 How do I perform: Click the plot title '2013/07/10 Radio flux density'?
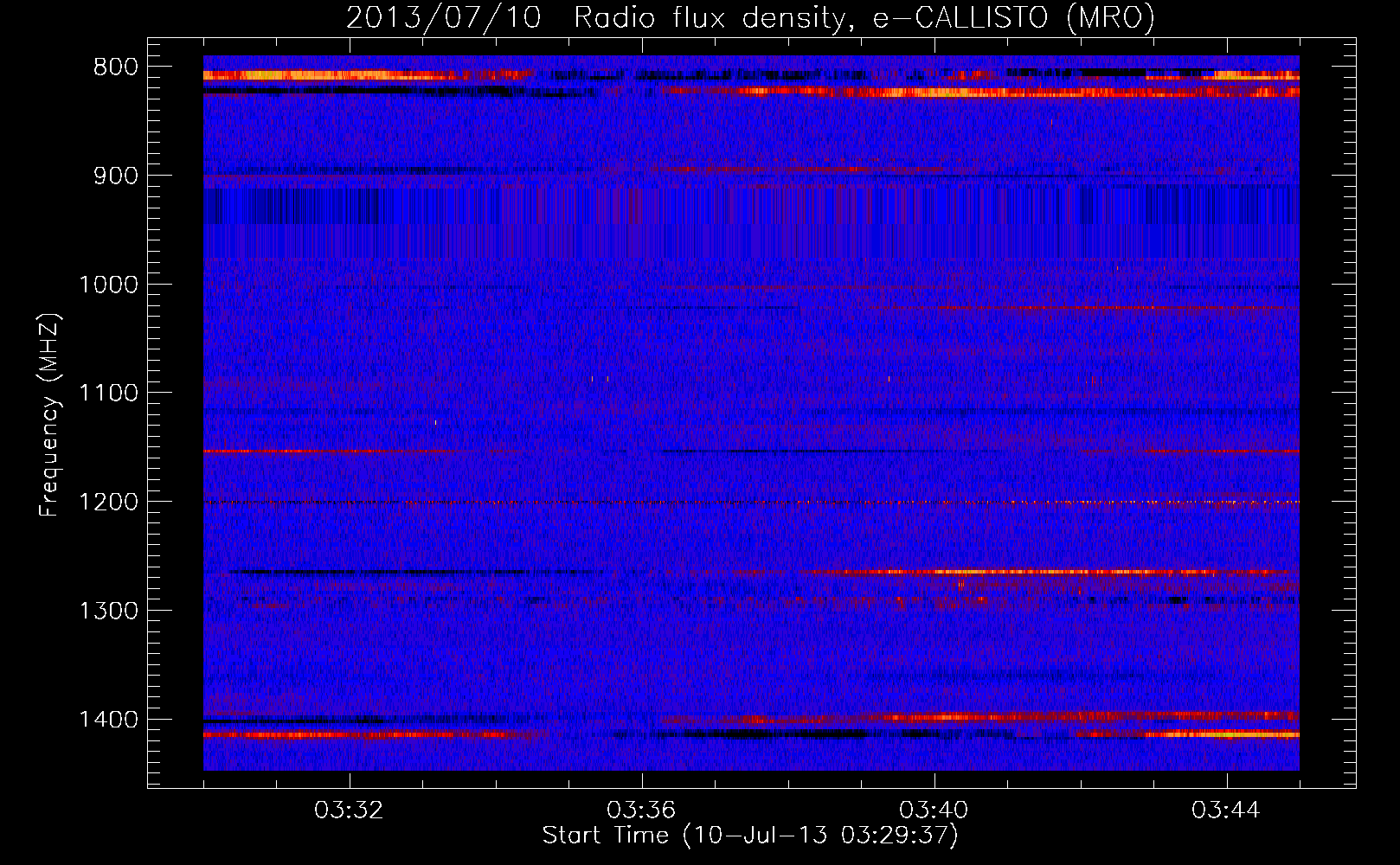coord(750,17)
